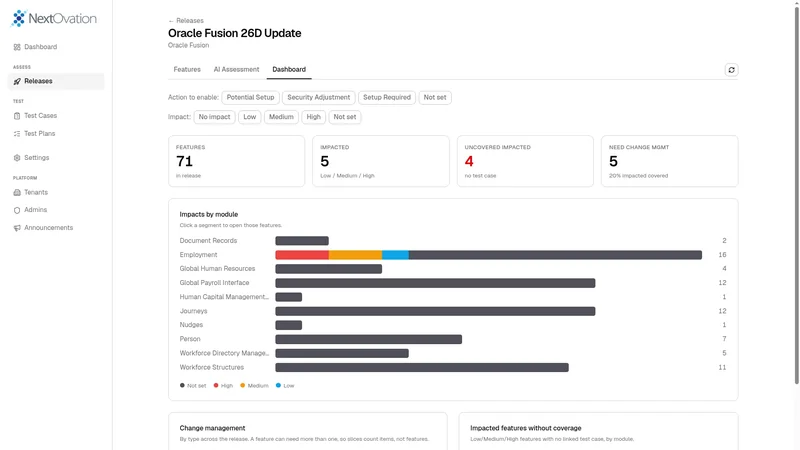Open Admins in the sidebar
Screen dimensions: 800x450
(x=56, y=210)
